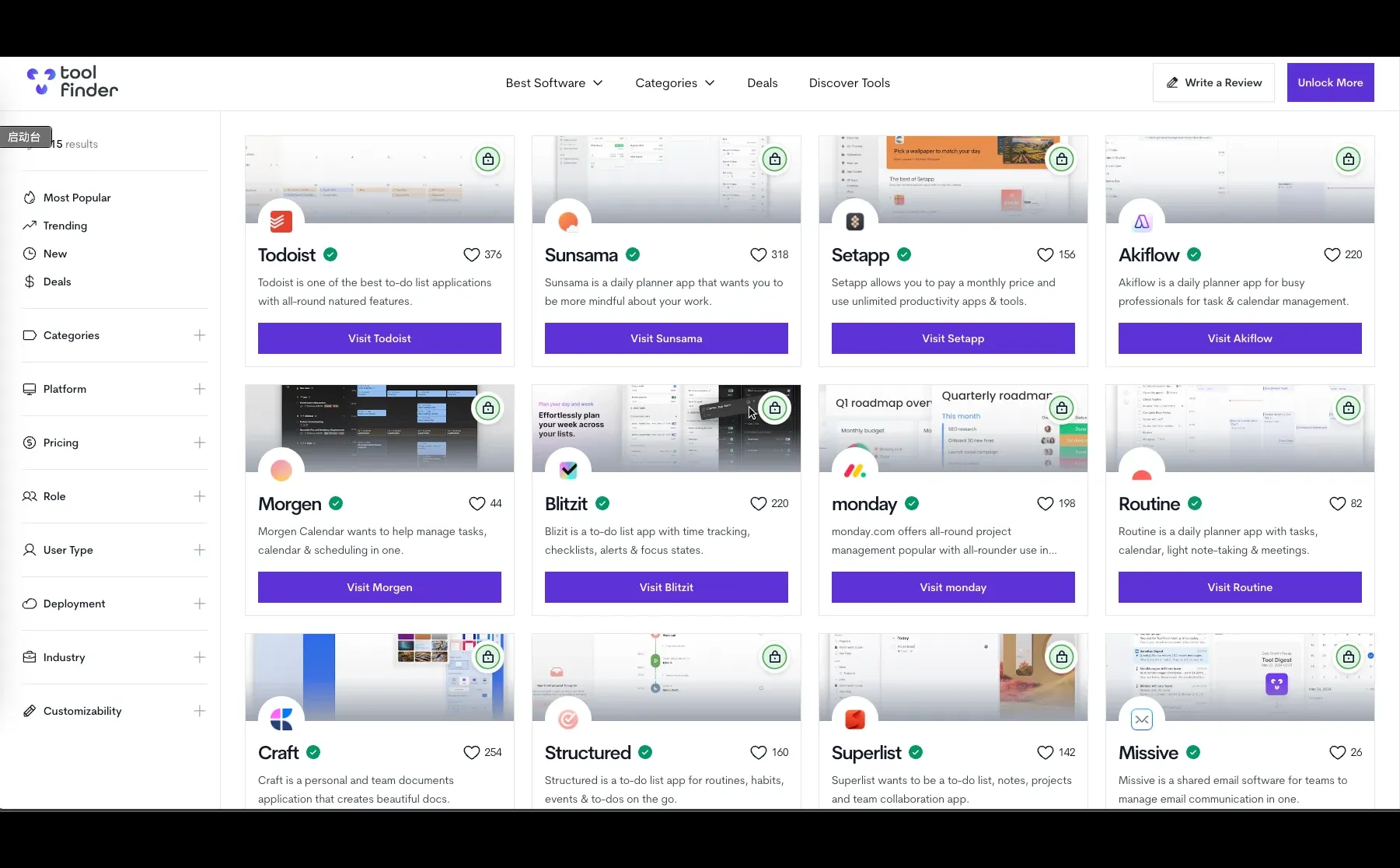Like Craft with the heart icon
Viewport: 1400px width, 868px height.
471,753
